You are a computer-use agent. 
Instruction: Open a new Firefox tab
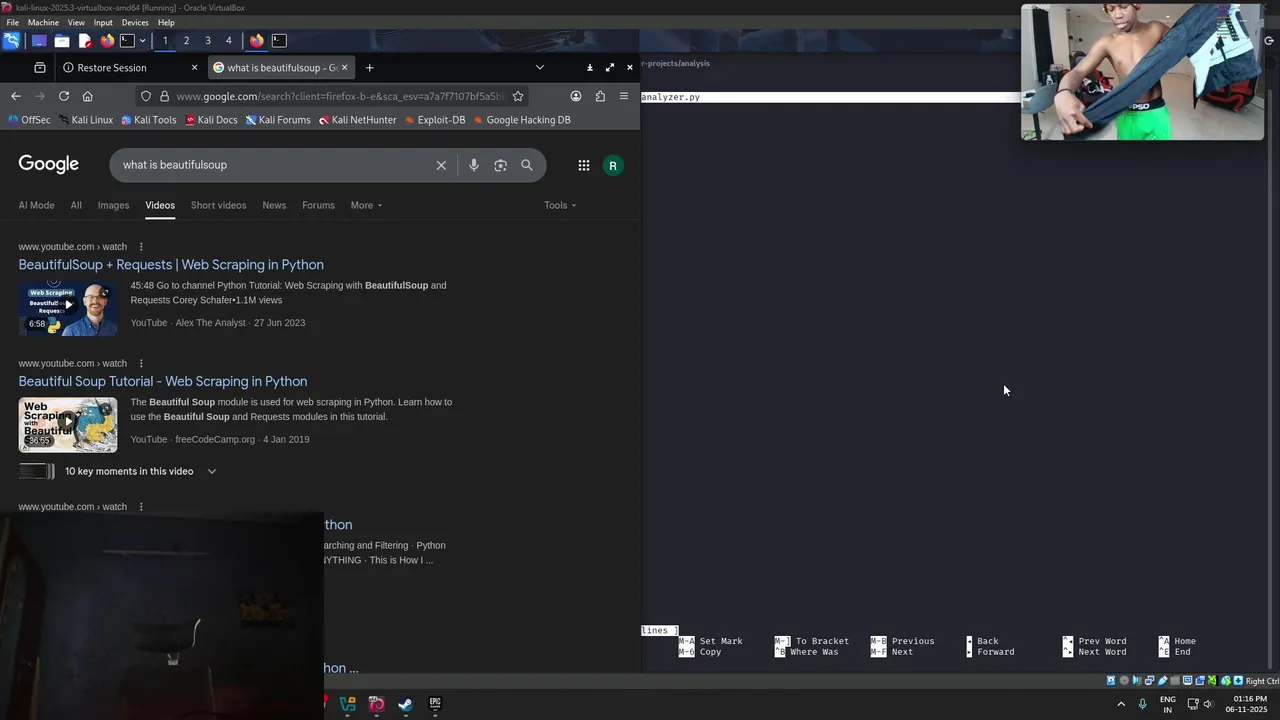point(369,68)
